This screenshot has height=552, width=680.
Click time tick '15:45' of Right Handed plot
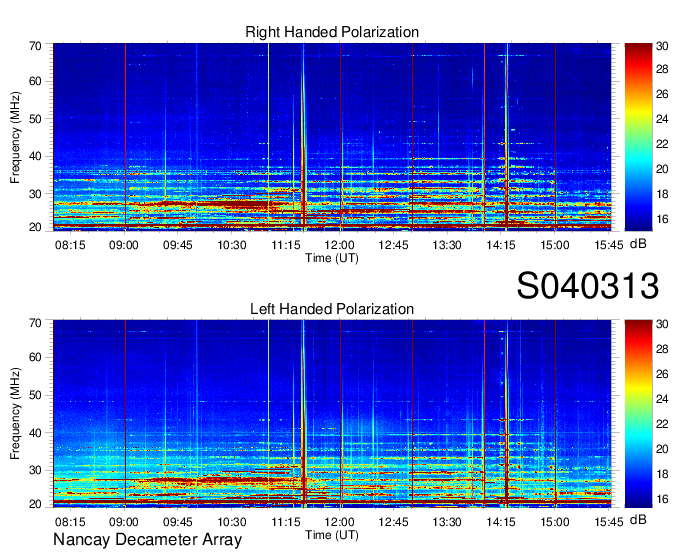click(608, 245)
